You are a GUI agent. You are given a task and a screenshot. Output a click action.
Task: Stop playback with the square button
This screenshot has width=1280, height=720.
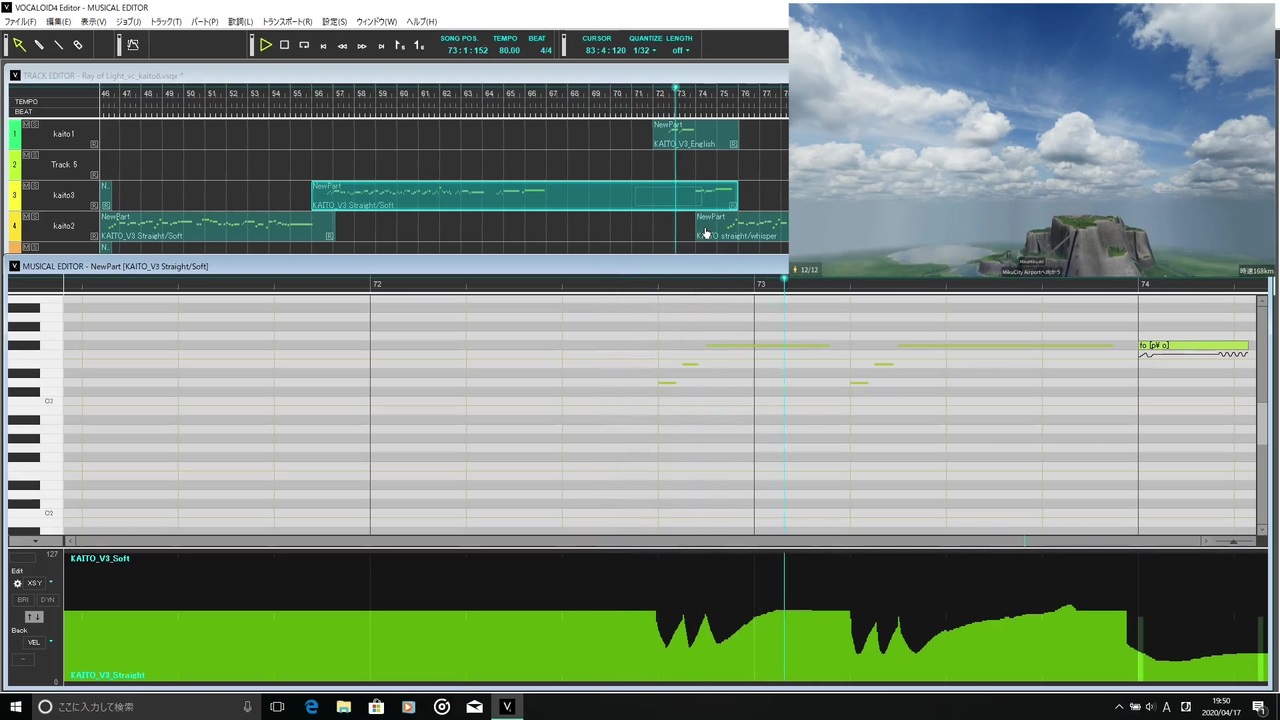(x=285, y=45)
